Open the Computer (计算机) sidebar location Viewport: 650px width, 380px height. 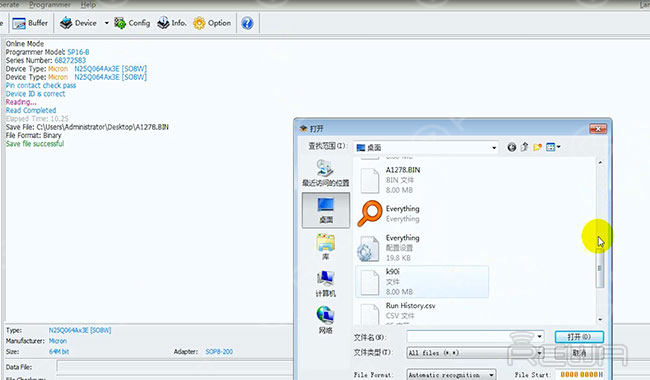point(325,284)
